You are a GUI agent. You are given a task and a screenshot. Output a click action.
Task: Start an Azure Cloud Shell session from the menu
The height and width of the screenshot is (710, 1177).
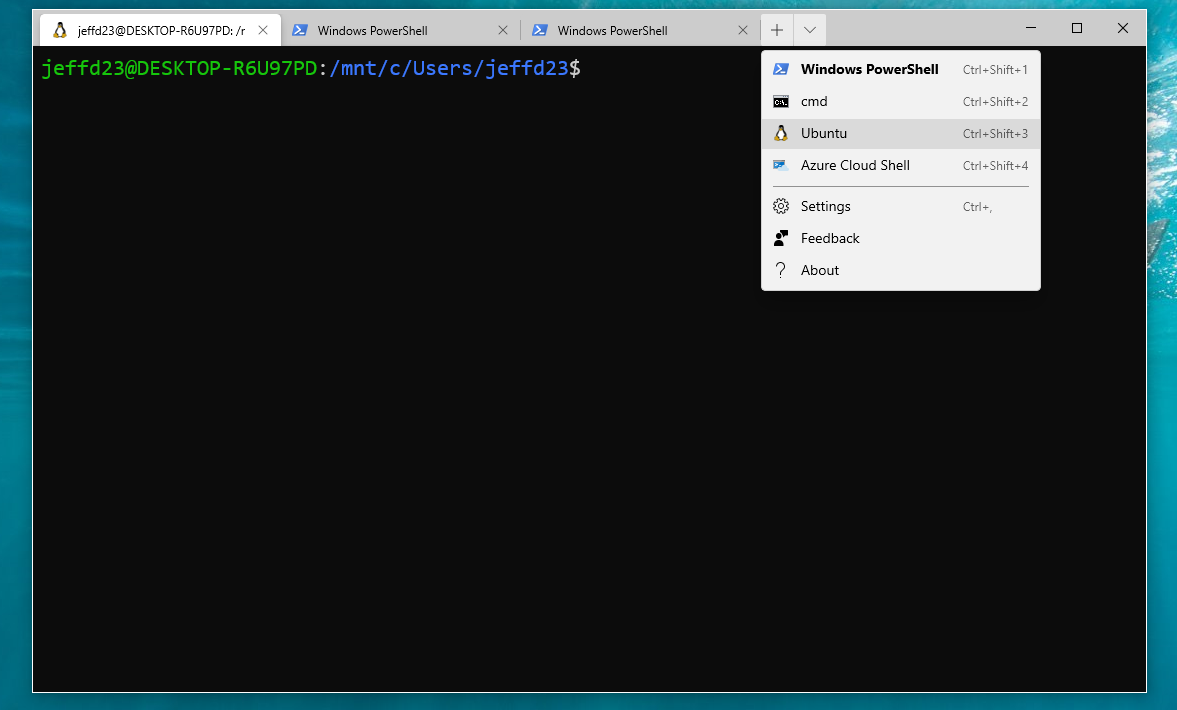point(855,165)
